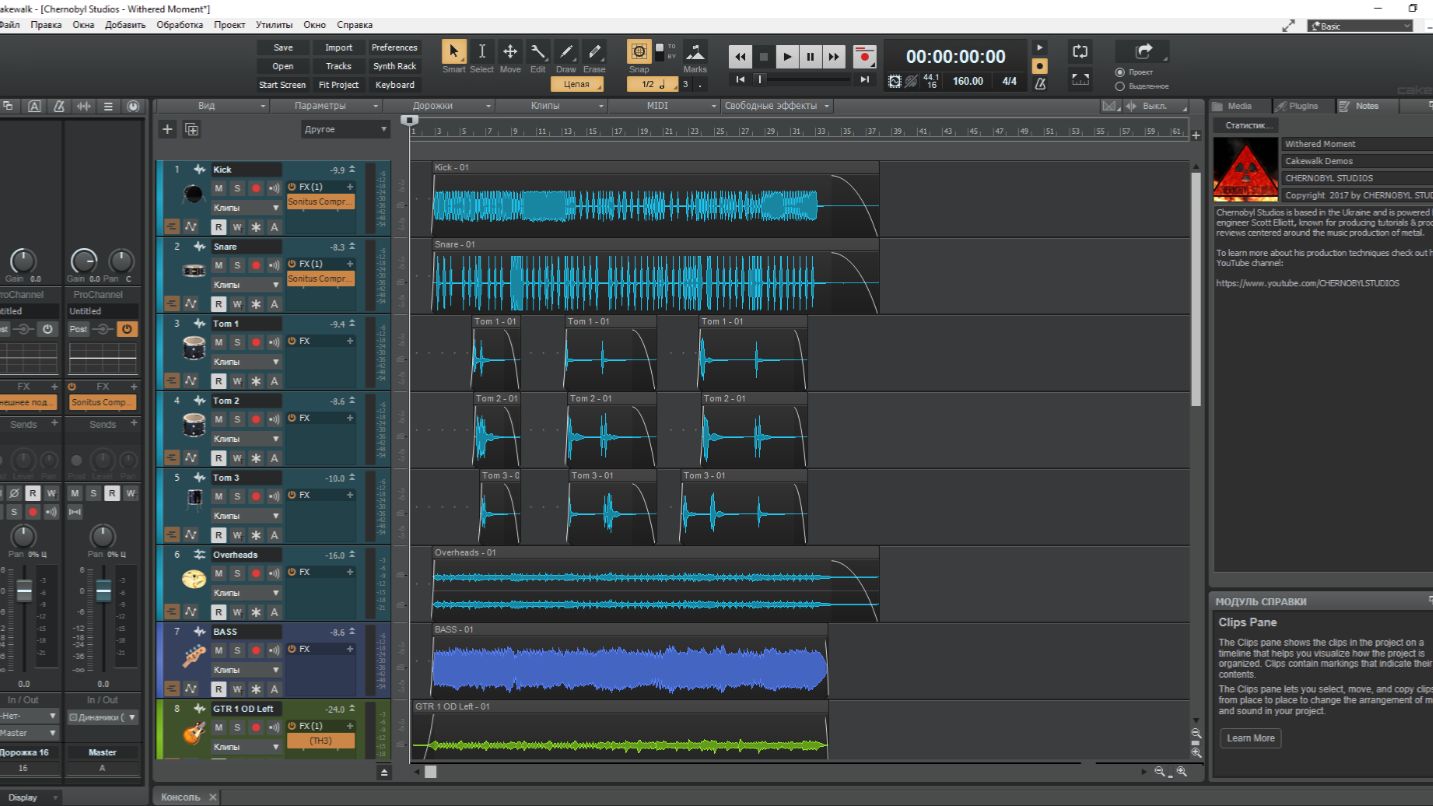
Task: Open the Клипы dropdown on Overheads track
Action: (x=246, y=593)
